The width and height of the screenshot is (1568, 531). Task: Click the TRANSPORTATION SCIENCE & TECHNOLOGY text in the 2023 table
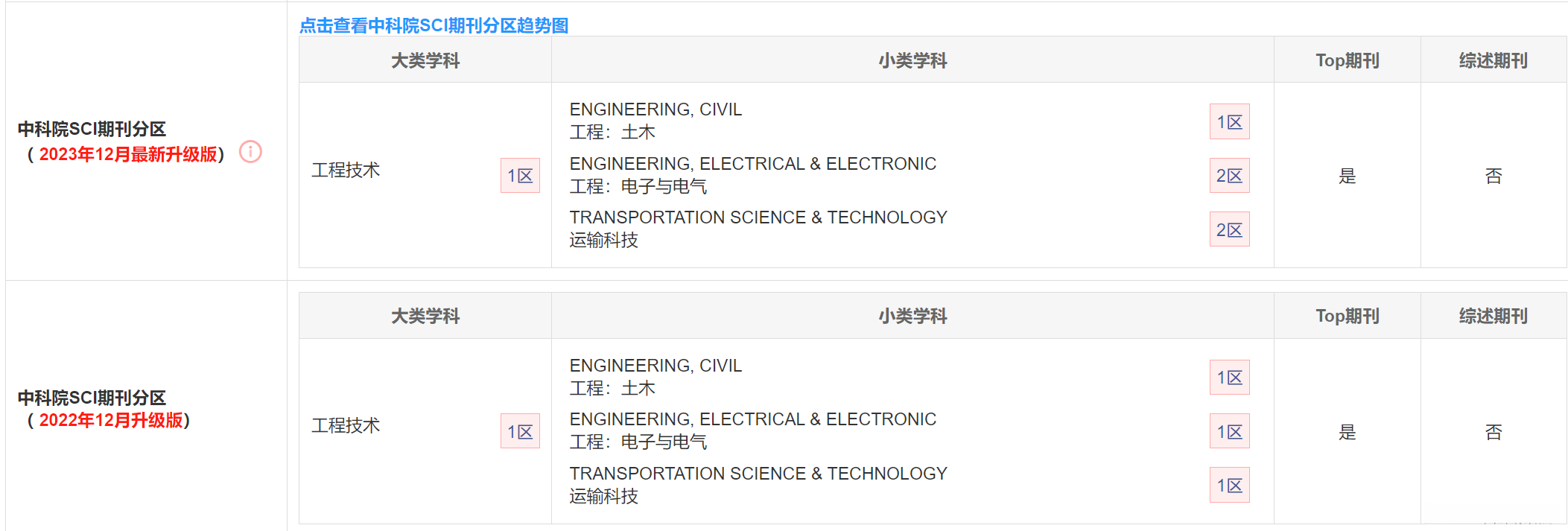click(x=758, y=217)
